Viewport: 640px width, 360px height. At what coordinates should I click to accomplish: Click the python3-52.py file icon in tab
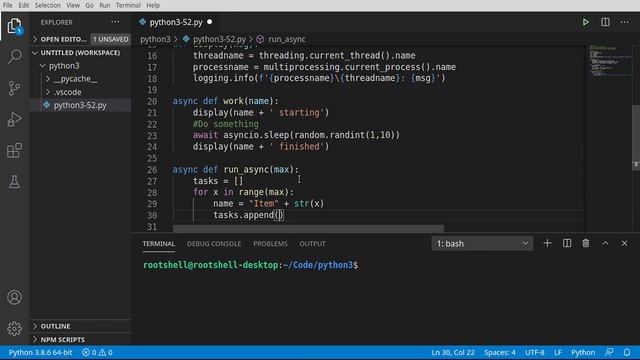(142, 22)
